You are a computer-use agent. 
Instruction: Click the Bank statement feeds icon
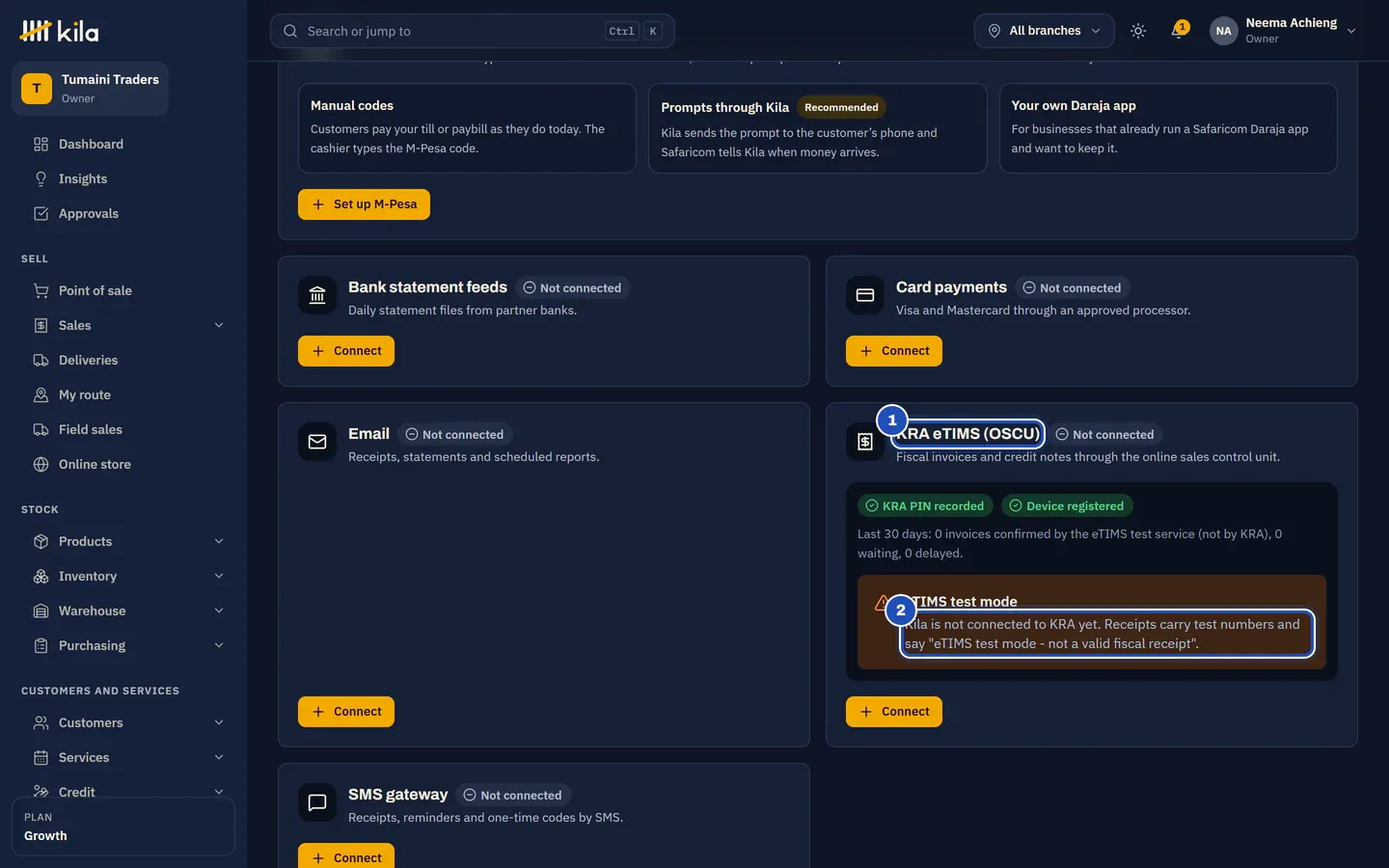pos(317,295)
